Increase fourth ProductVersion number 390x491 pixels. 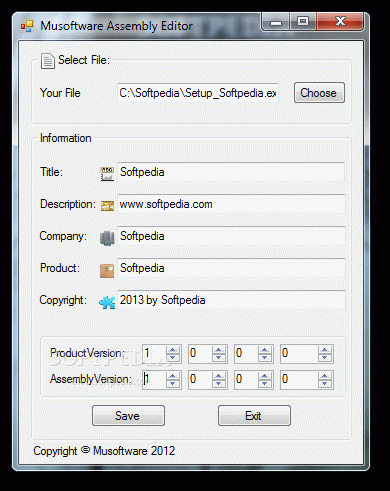[x=325, y=350]
